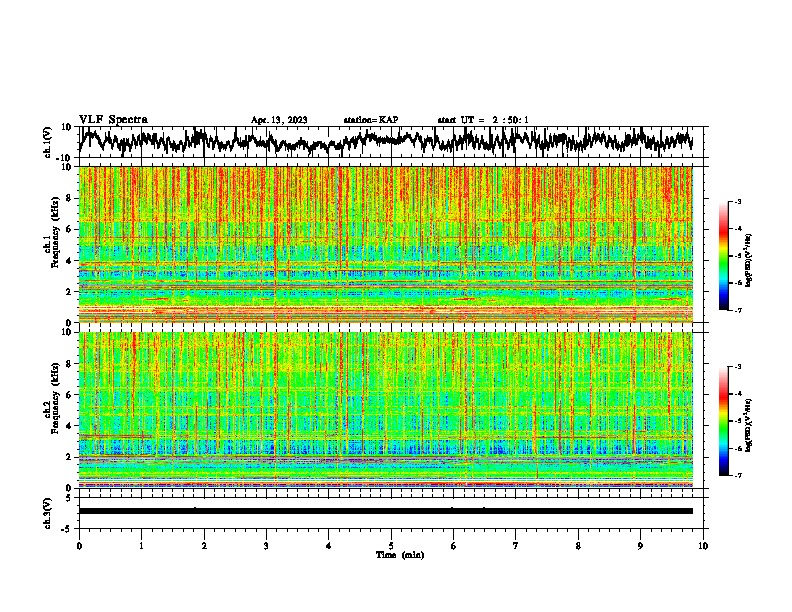Click the "4" kHz tick of ch.2 spectrogram
This screenshot has width=792, height=612.
[69, 426]
